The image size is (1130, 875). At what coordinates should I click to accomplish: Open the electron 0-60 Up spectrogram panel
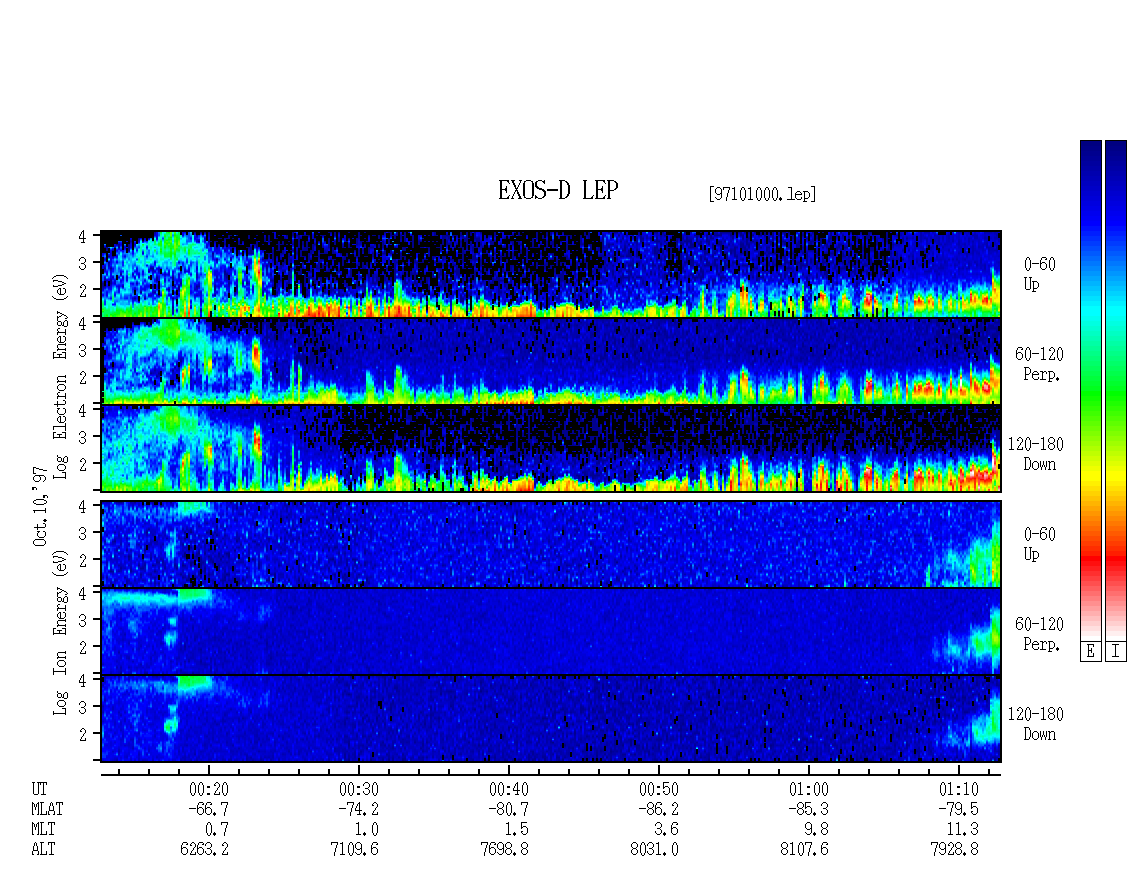551,274
